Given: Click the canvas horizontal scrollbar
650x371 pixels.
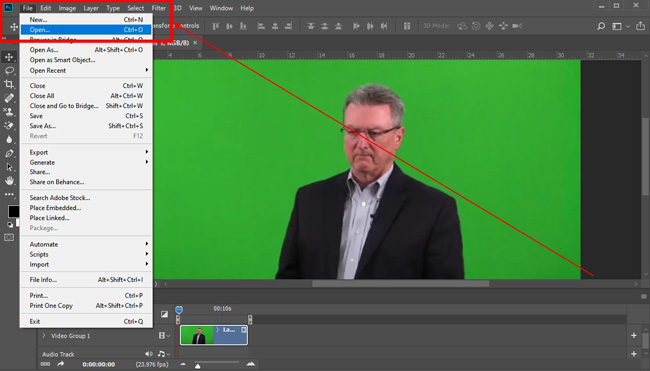Looking at the screenshot, I should tap(400, 284).
